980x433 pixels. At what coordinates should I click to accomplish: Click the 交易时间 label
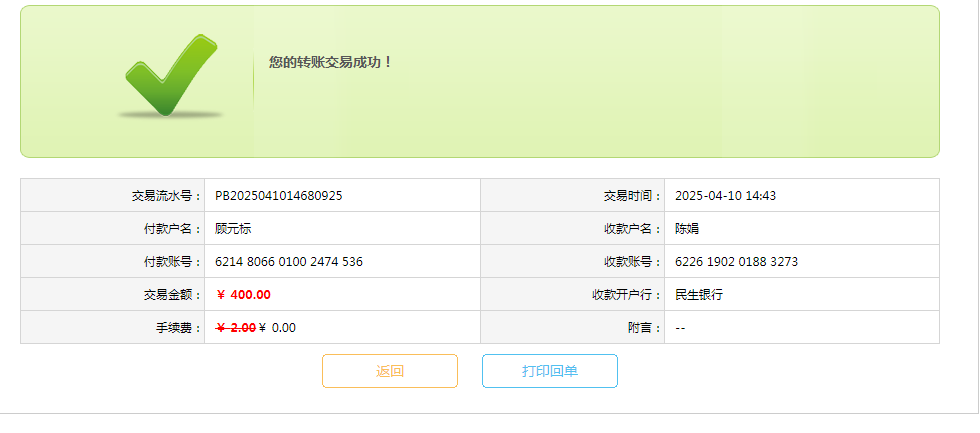click(x=627, y=196)
